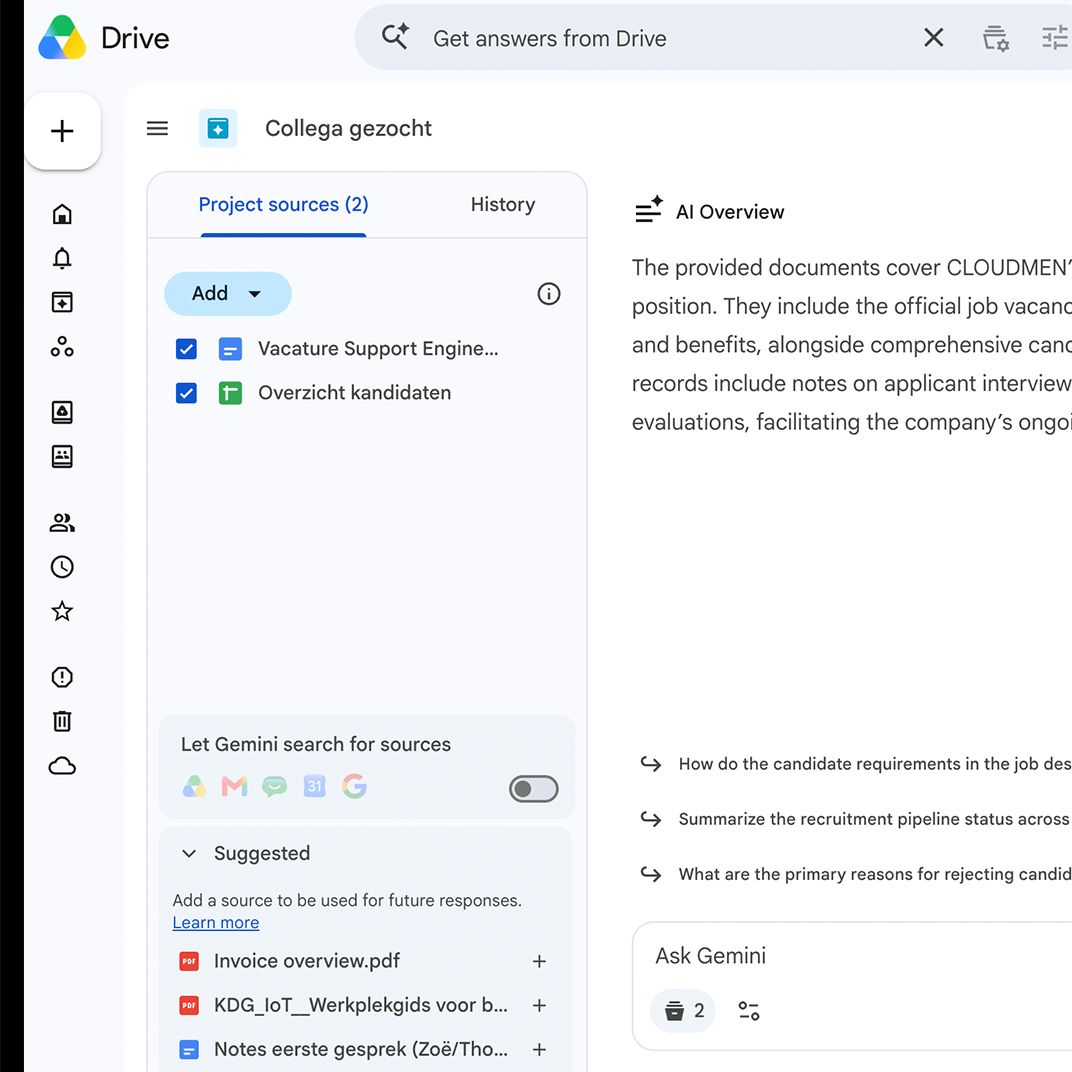Switch to the History tab
This screenshot has height=1072, width=1072.
502,204
